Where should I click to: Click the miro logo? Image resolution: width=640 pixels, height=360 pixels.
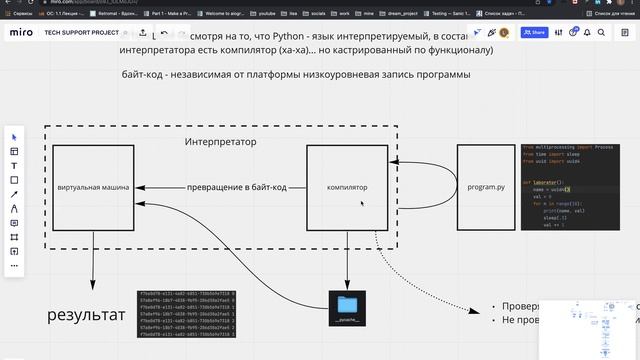[21, 32]
